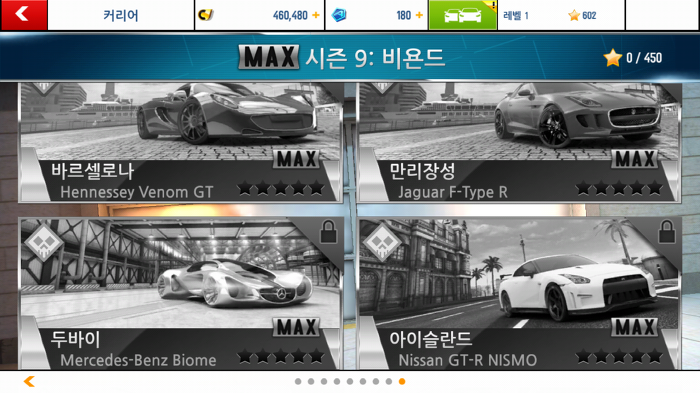Open the 아이슬란드 Nissan GT-R NISMO race

coord(519,294)
